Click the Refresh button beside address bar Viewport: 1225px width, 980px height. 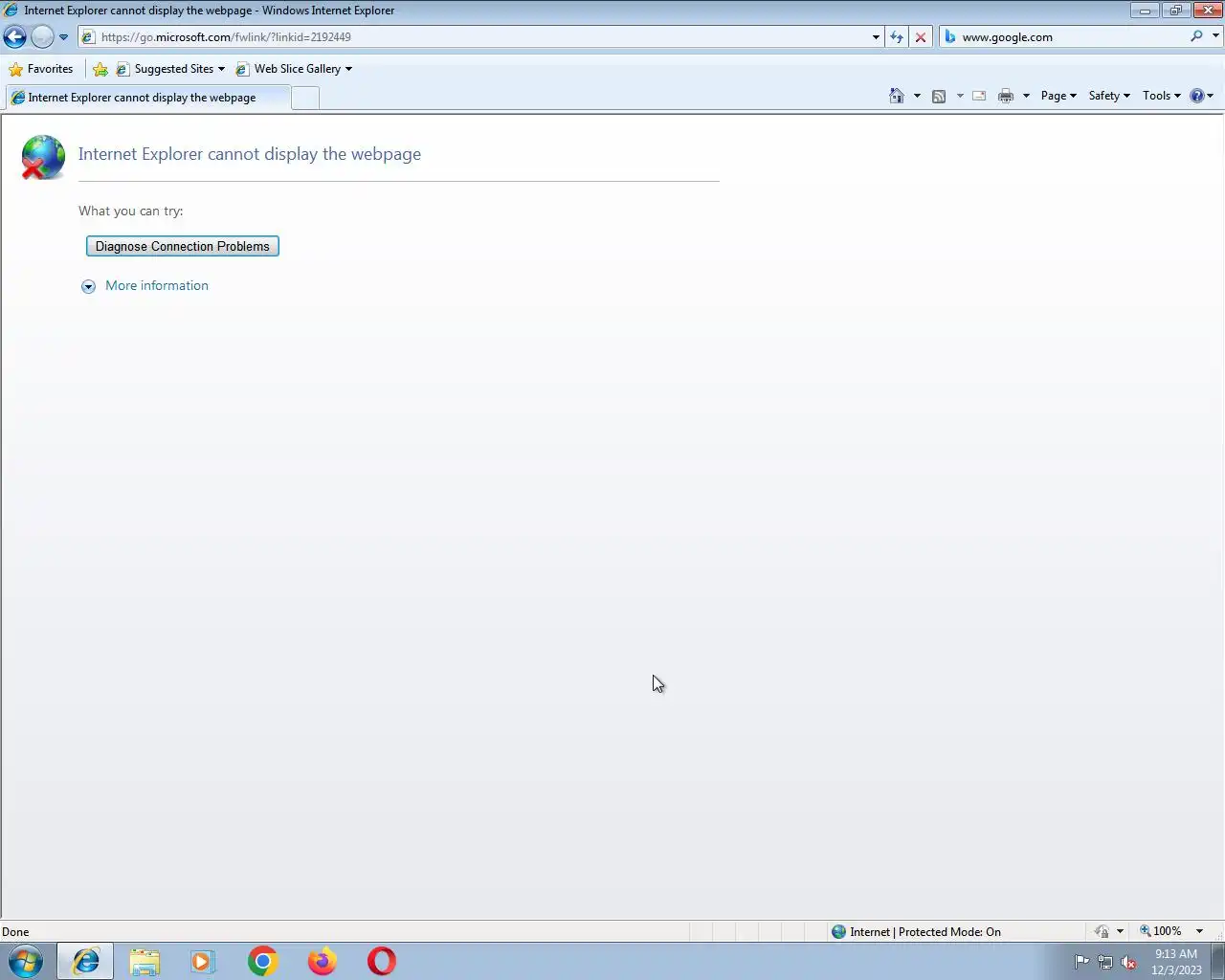[897, 37]
